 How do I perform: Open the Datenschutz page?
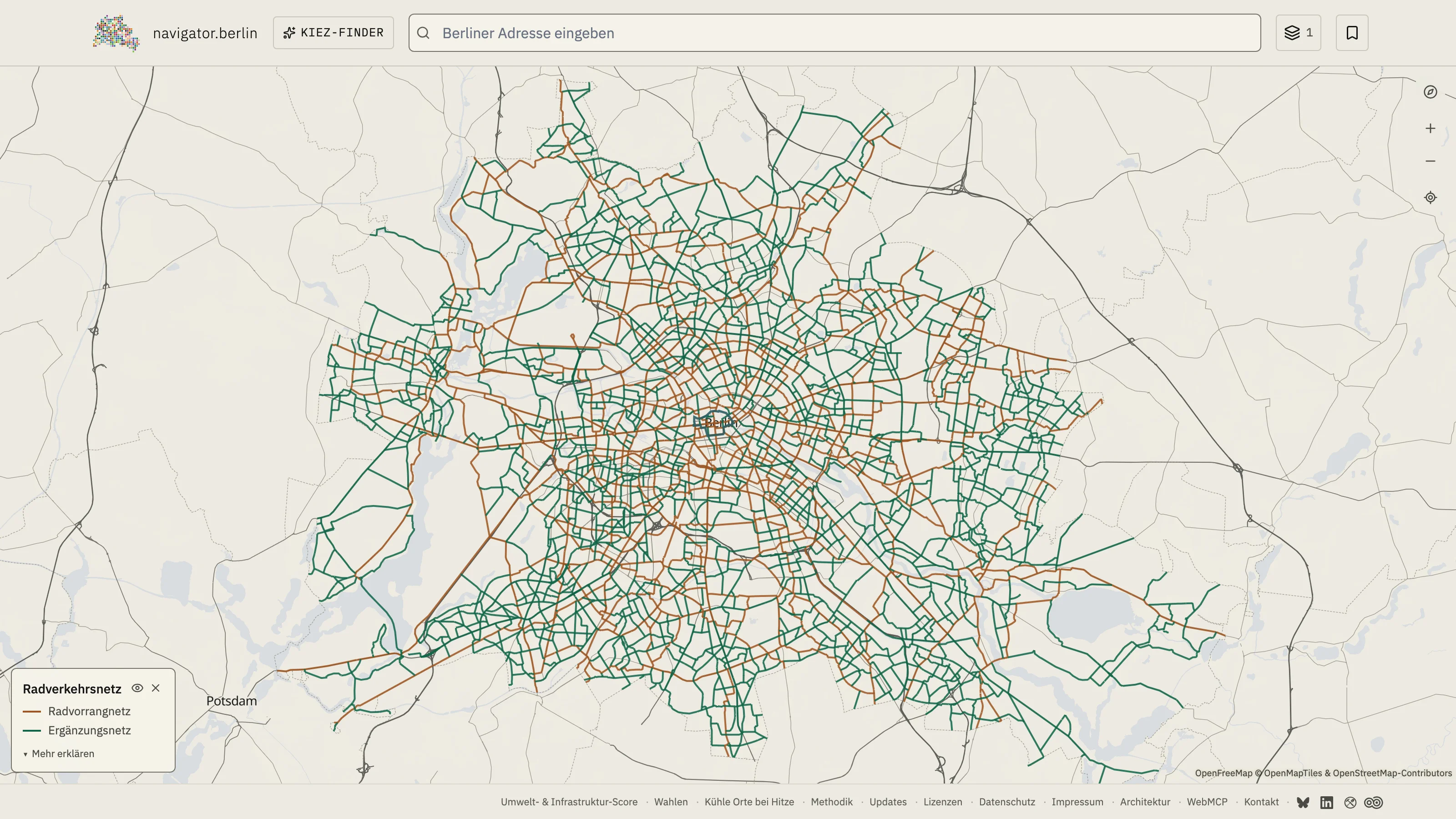tap(1007, 802)
